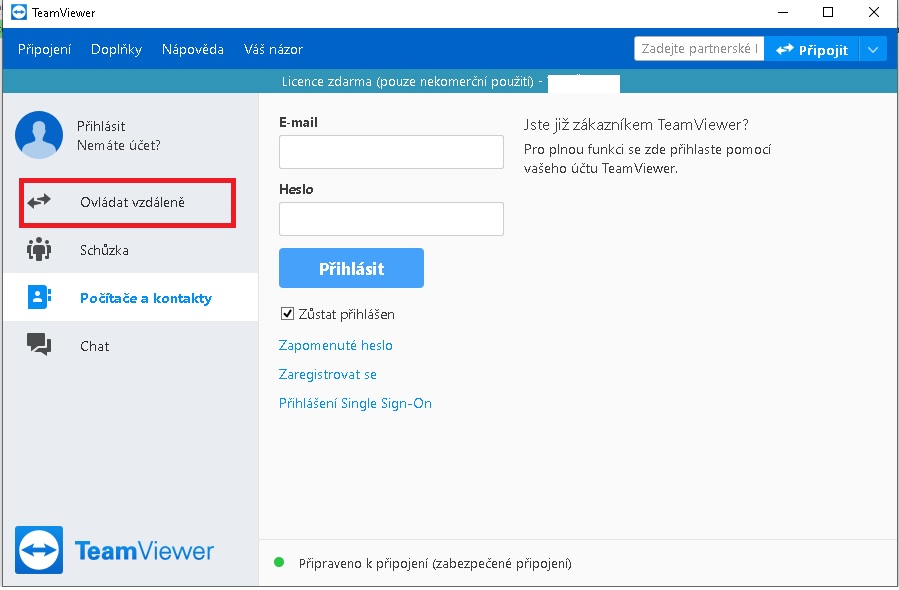Click the green connection status indicator
The height and width of the screenshot is (590, 899).
pyautogui.click(x=279, y=562)
